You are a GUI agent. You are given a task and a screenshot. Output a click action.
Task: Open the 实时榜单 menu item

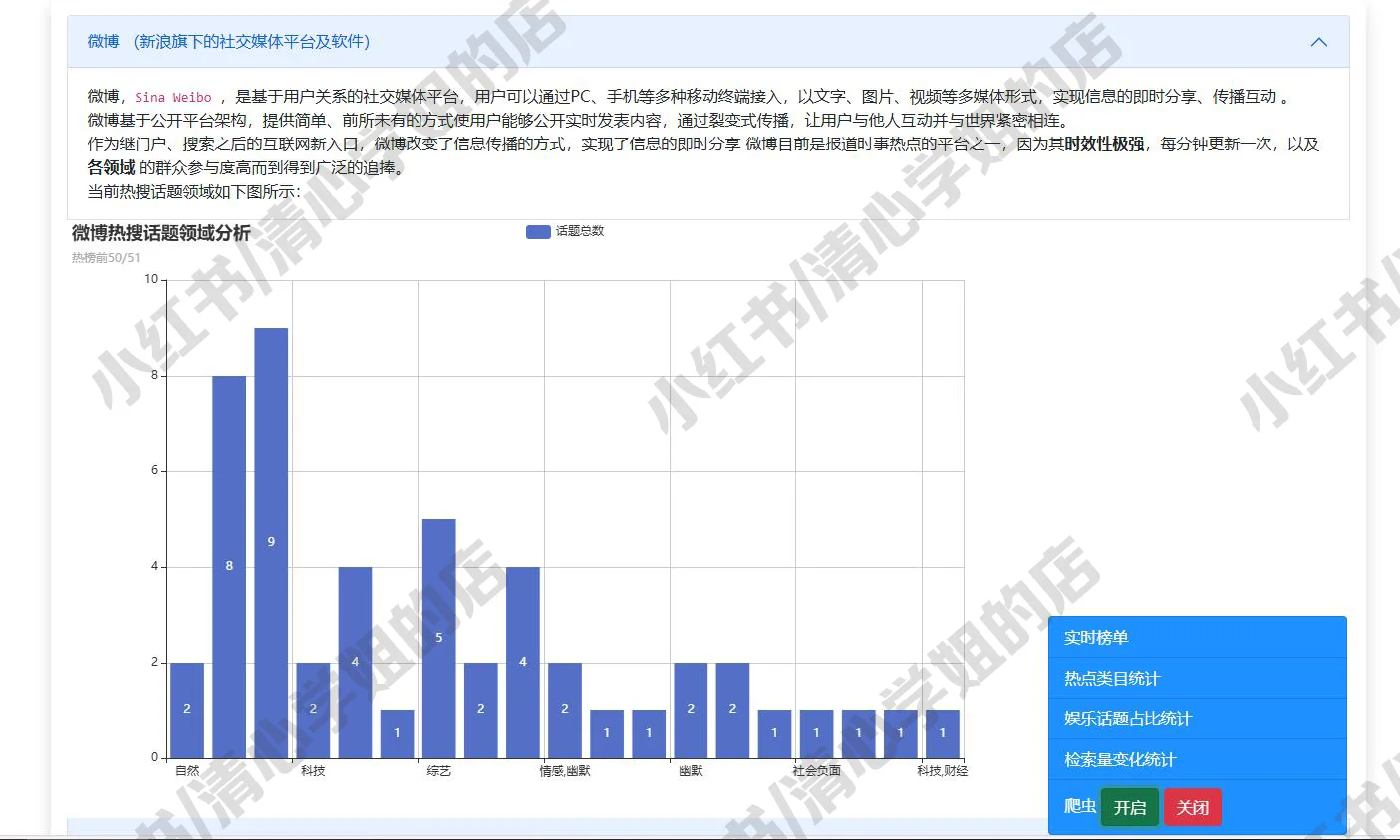(1197, 637)
